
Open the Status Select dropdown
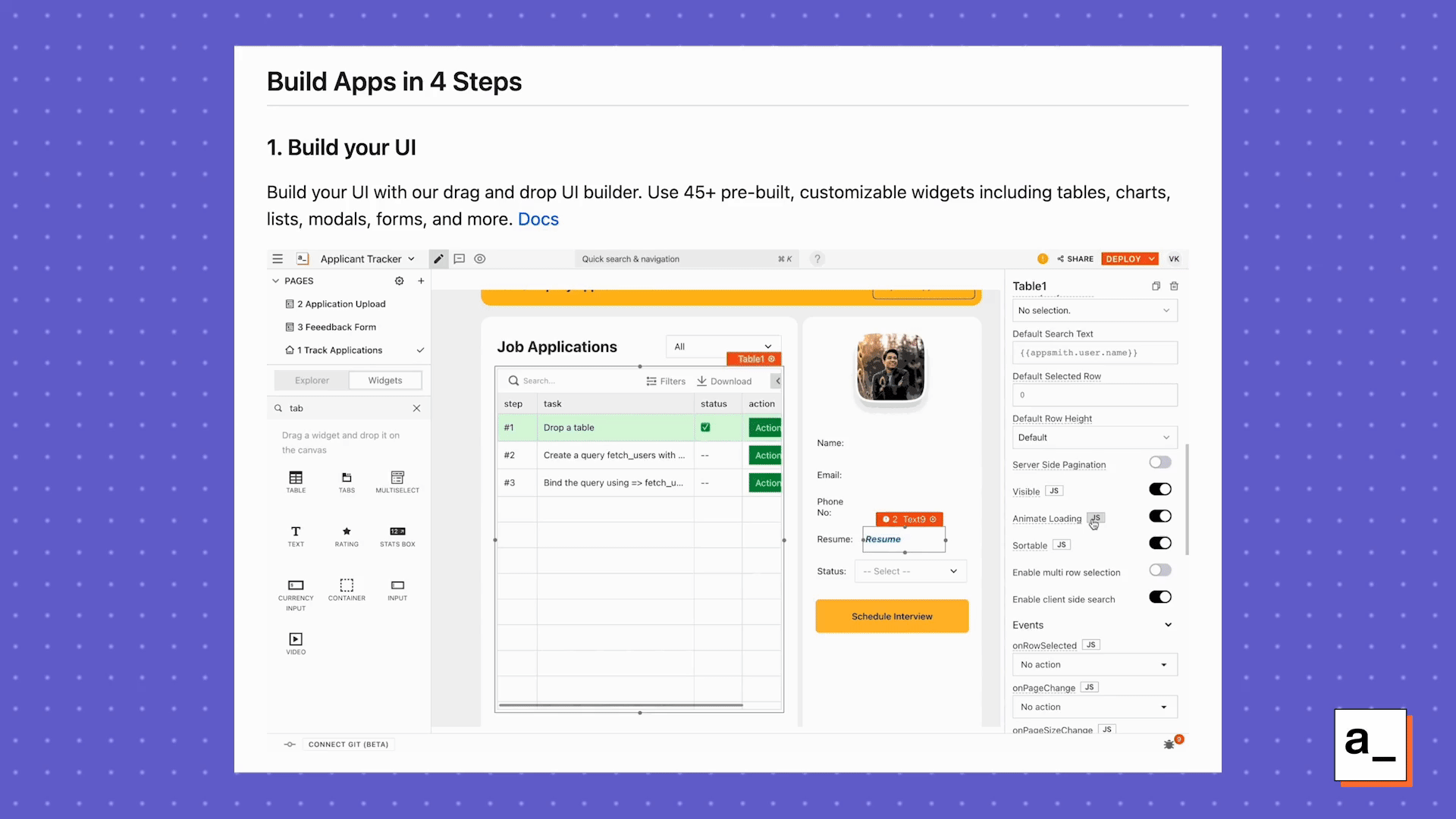coord(910,571)
